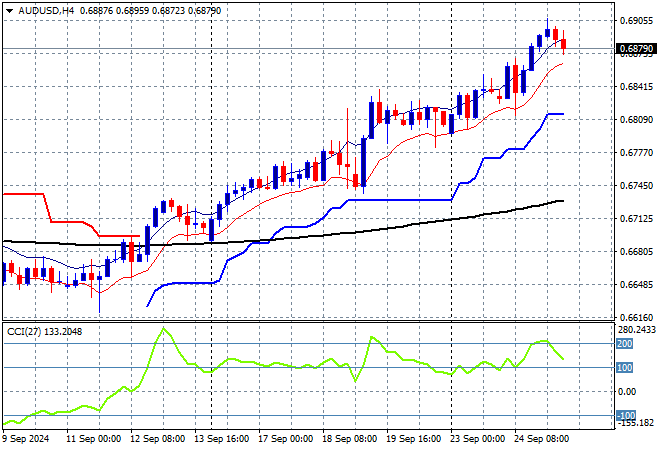
Task: Click the 0.69055 price axis label
Action: 636,21
